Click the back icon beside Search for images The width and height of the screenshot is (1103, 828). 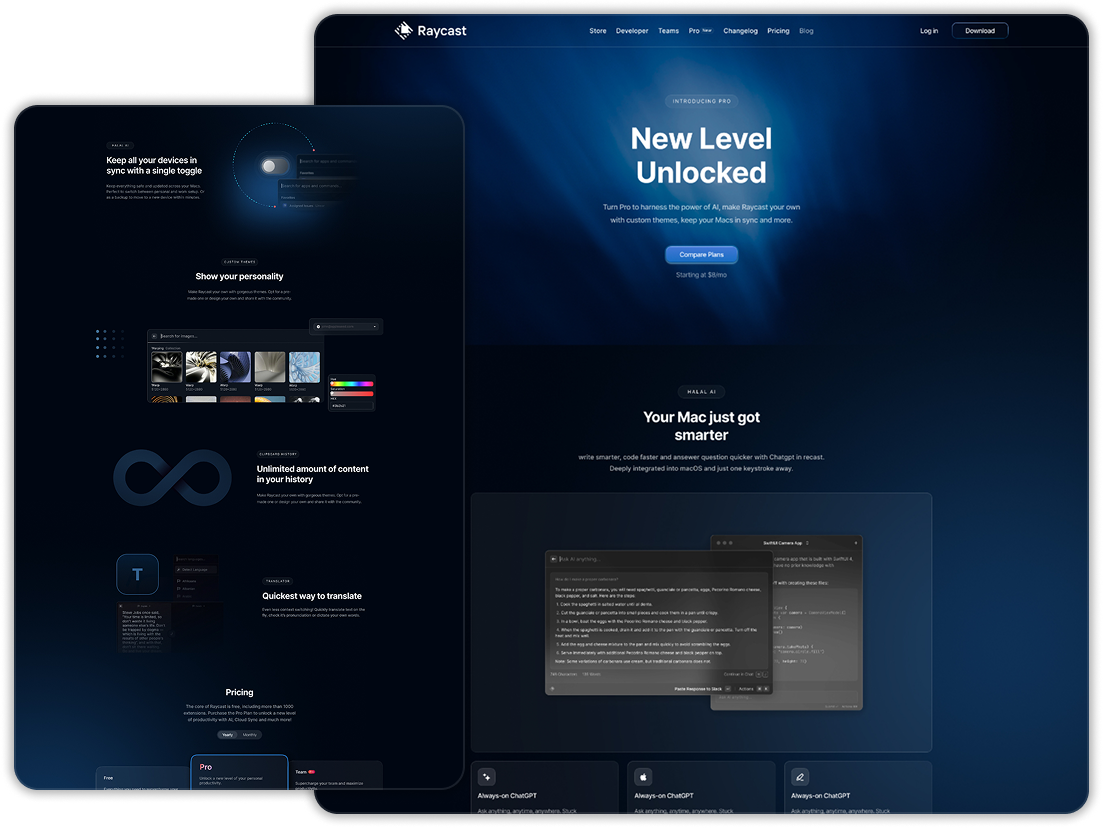(154, 336)
